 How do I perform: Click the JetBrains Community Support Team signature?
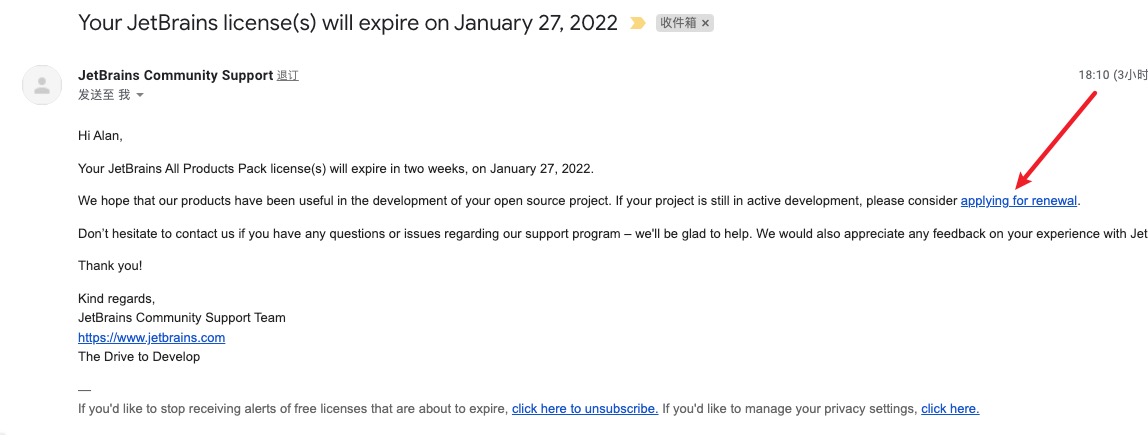(x=182, y=318)
